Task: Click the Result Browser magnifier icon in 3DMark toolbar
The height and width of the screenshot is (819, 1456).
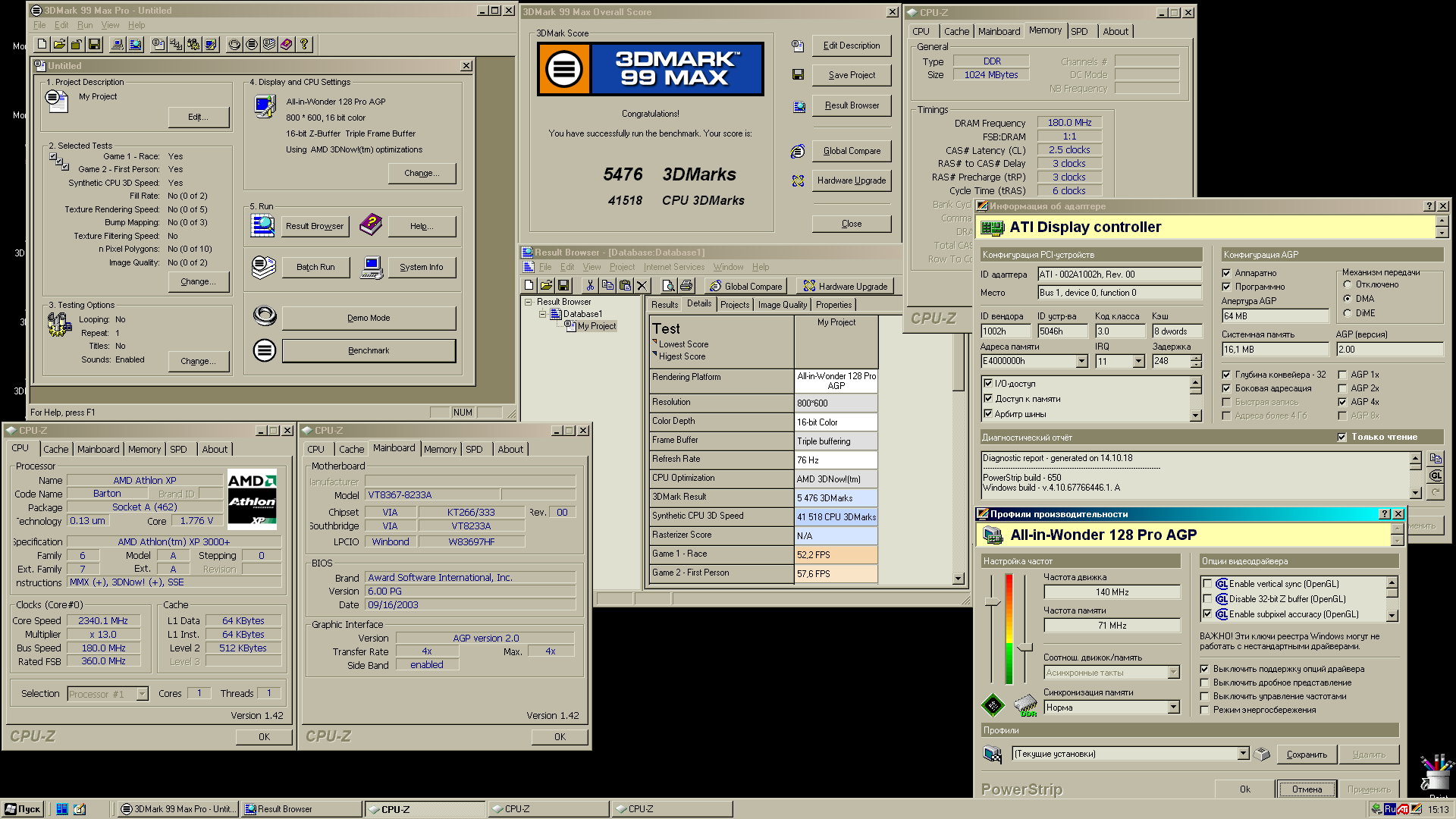Action: click(135, 45)
